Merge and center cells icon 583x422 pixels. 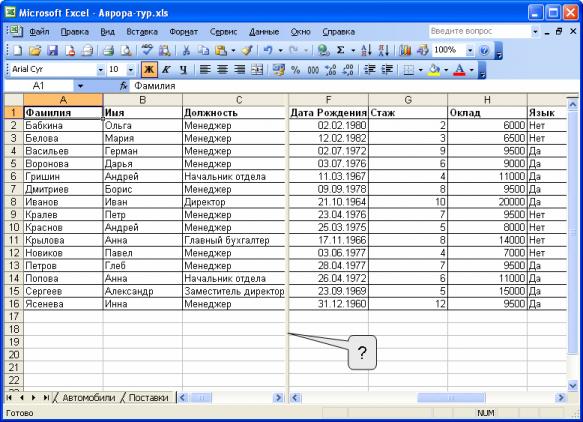(x=257, y=70)
